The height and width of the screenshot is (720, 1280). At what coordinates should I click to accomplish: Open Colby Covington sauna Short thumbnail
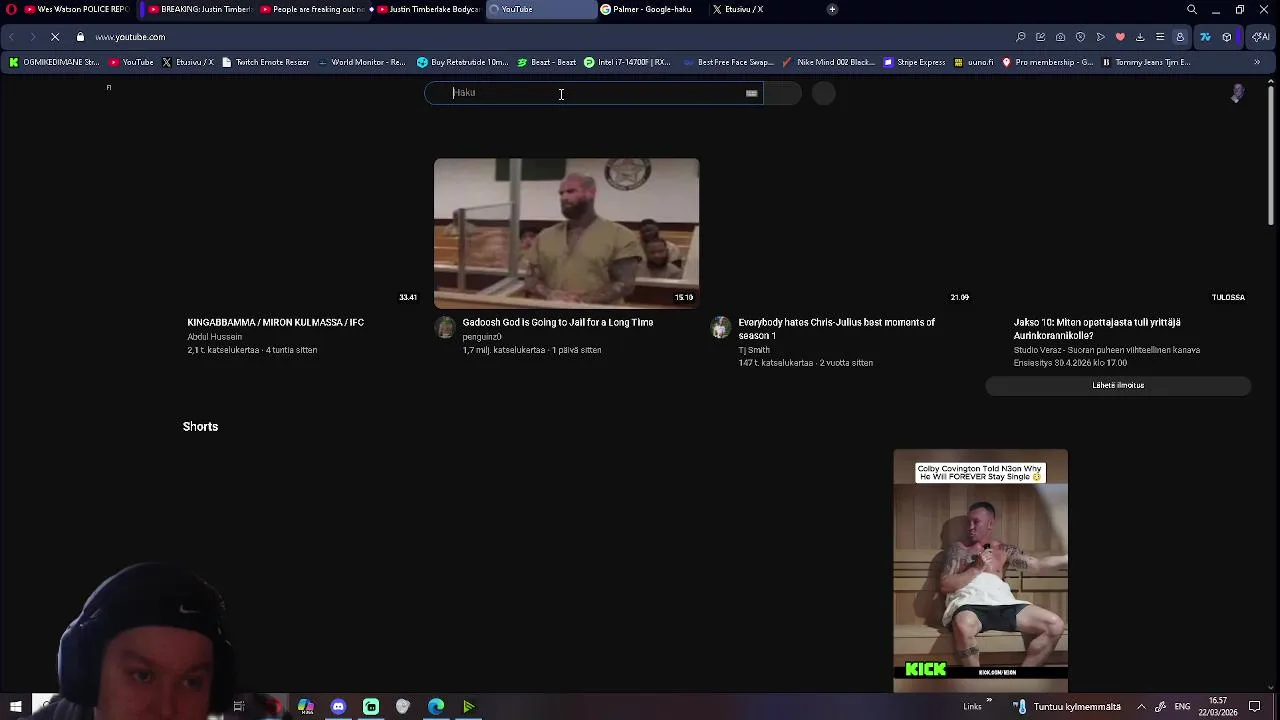[980, 570]
